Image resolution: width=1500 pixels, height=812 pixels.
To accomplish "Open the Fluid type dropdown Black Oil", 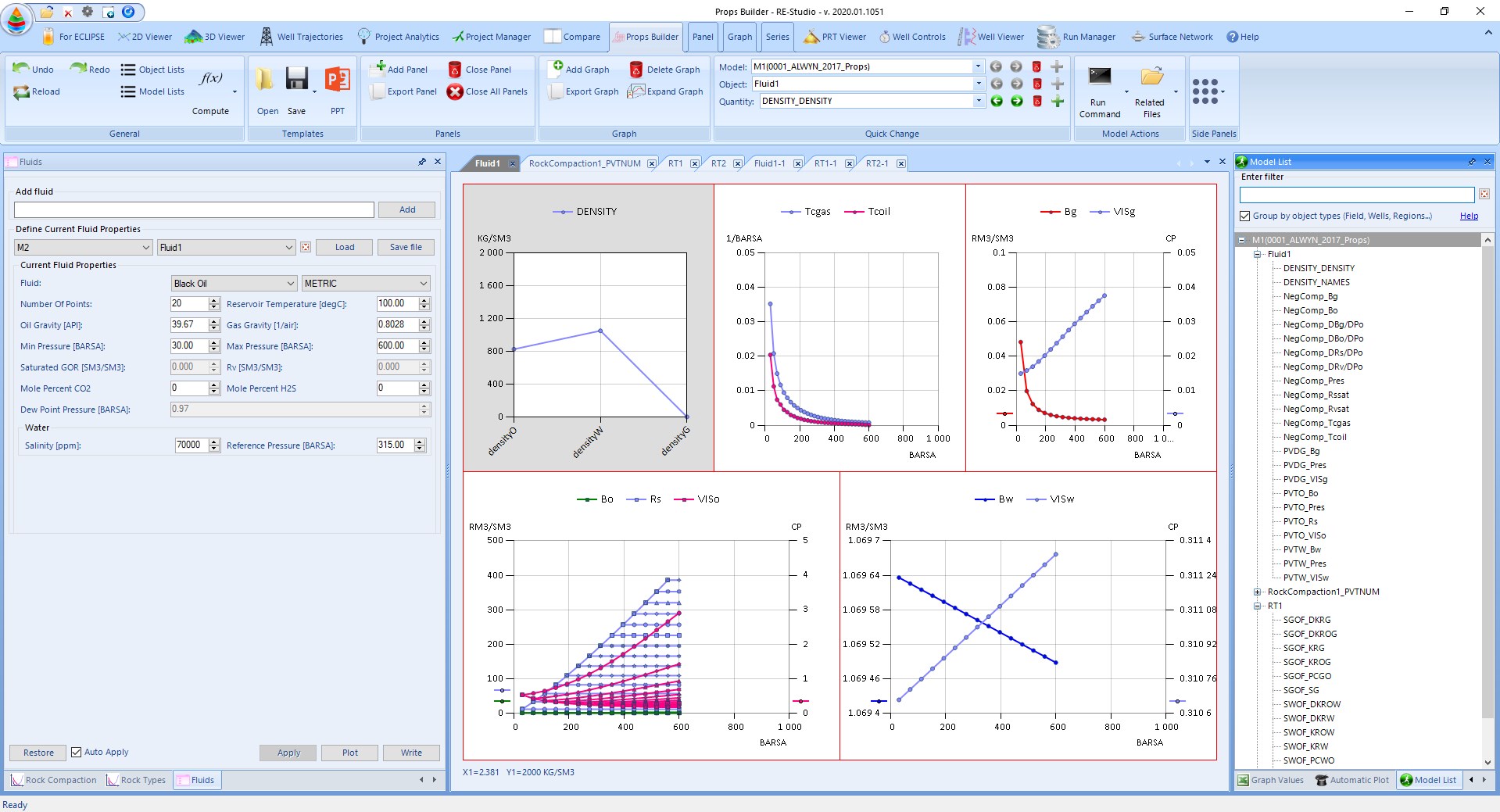I will coord(234,283).
